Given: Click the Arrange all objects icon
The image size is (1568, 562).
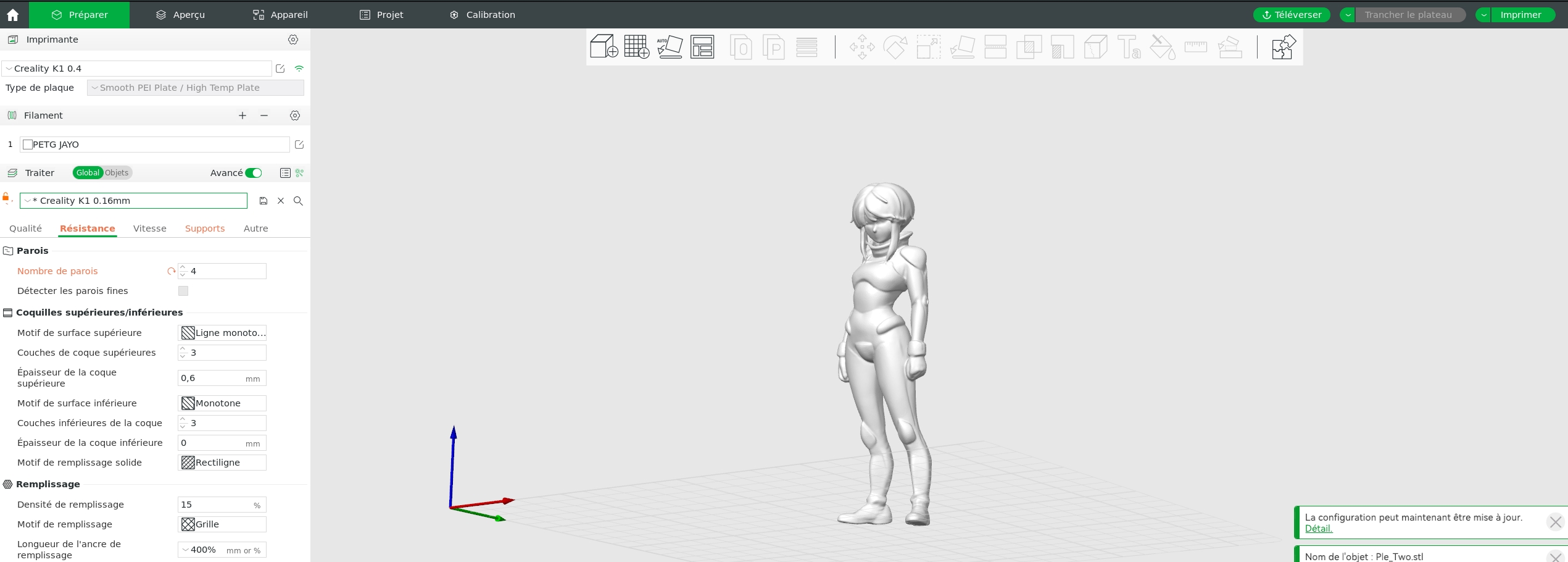Looking at the screenshot, I should [702, 46].
